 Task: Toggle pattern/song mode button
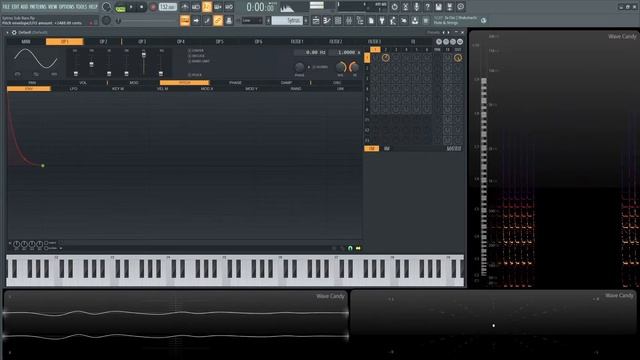pos(120,7)
